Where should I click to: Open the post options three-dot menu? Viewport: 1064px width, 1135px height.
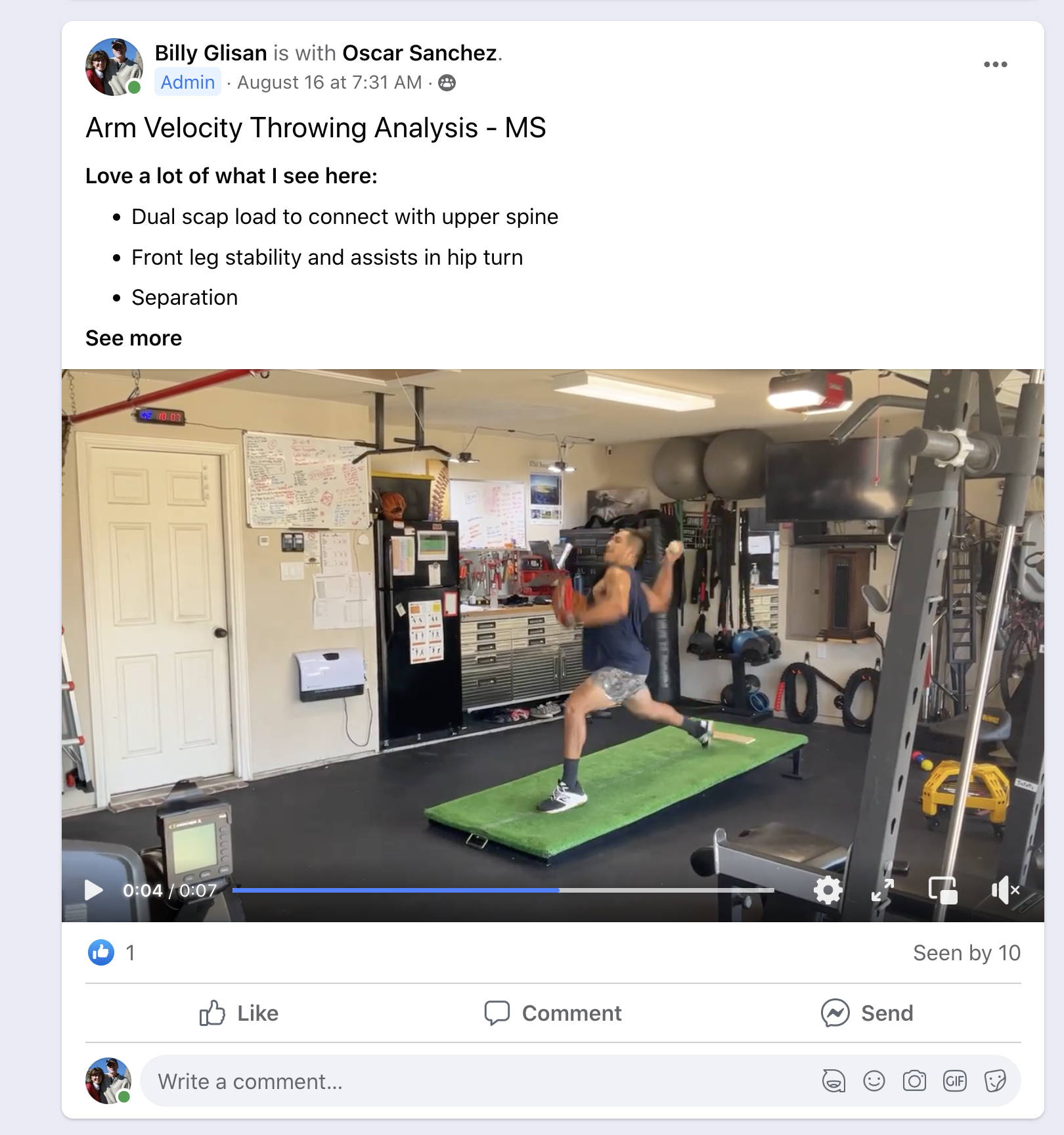pyautogui.click(x=995, y=64)
